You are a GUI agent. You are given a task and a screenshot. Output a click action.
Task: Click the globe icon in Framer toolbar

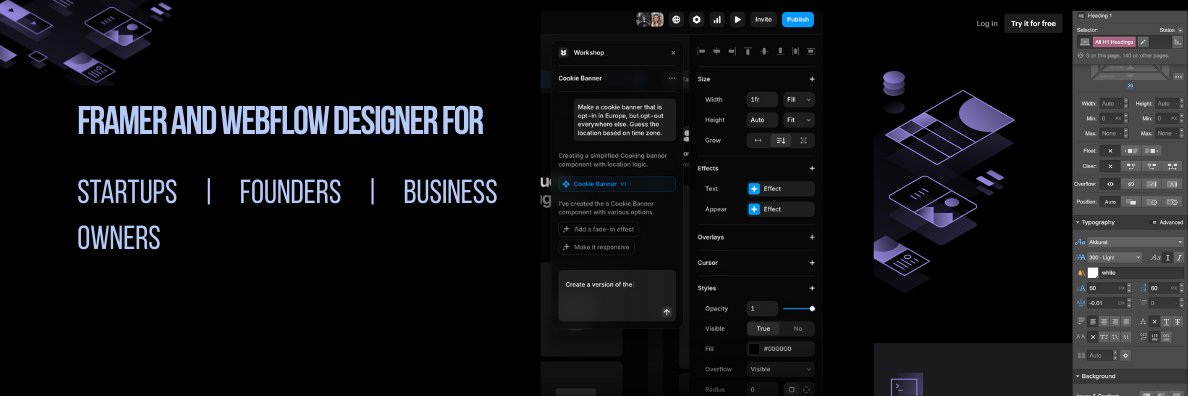click(677, 20)
